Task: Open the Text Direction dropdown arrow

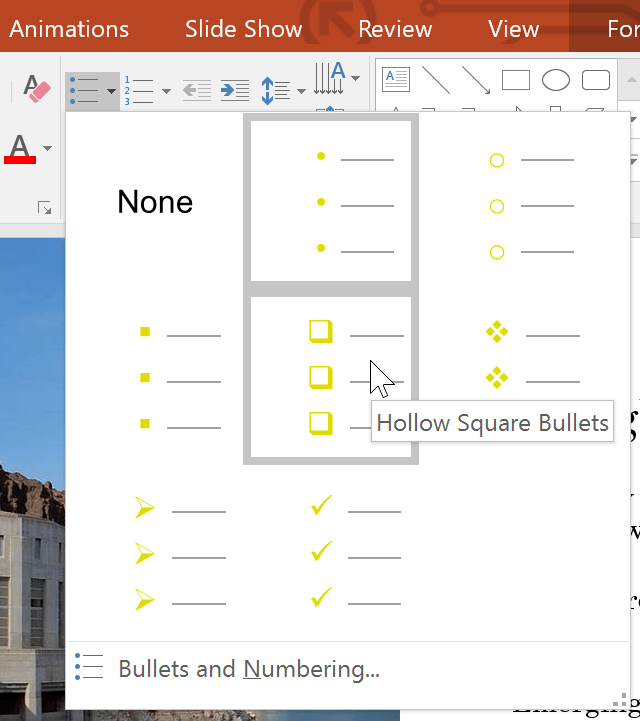Action: pos(355,78)
